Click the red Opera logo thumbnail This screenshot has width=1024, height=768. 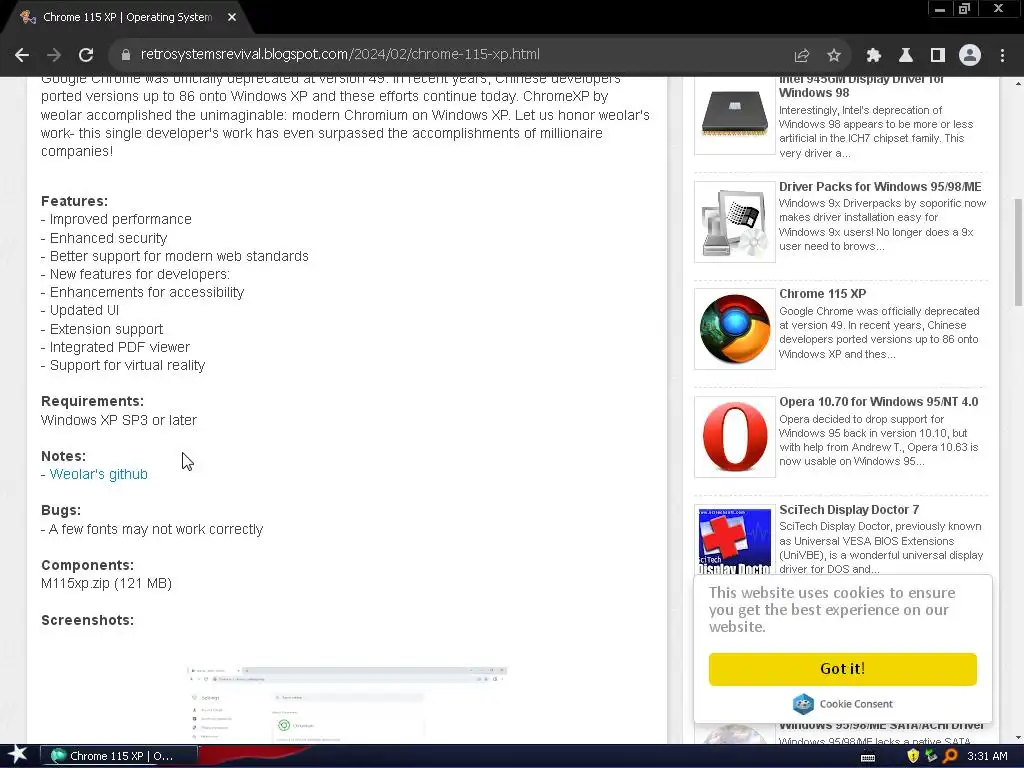[735, 437]
